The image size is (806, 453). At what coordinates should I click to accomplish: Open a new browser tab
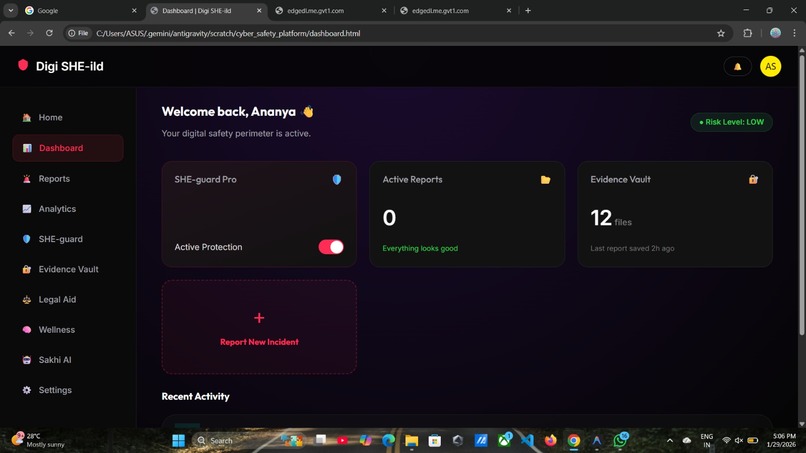click(528, 11)
